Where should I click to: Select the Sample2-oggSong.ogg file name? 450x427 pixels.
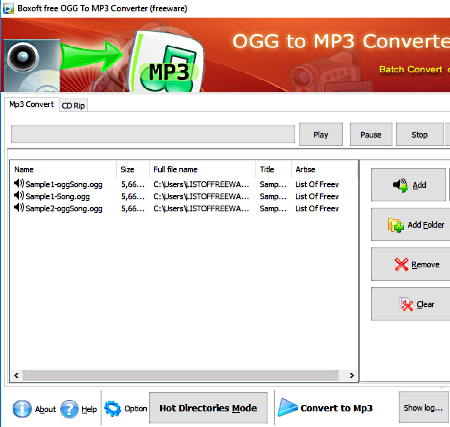[x=64, y=208]
